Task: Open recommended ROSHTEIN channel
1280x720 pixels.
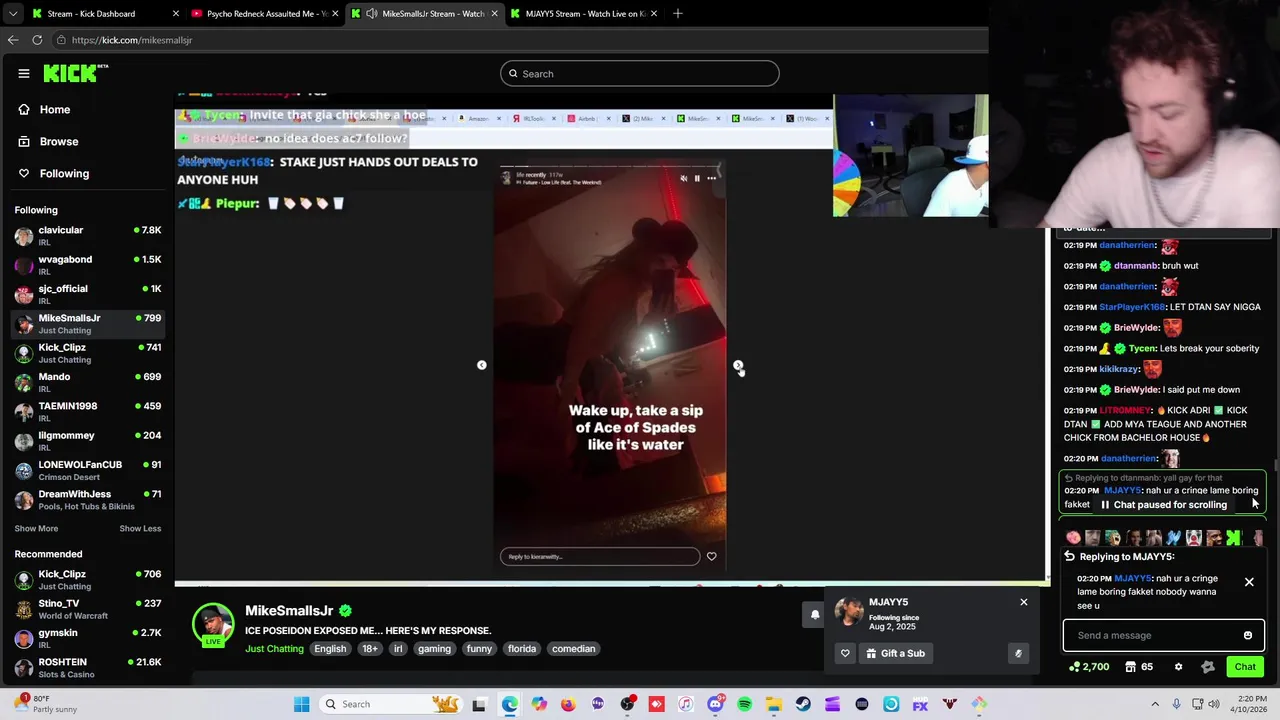Action: [88, 667]
